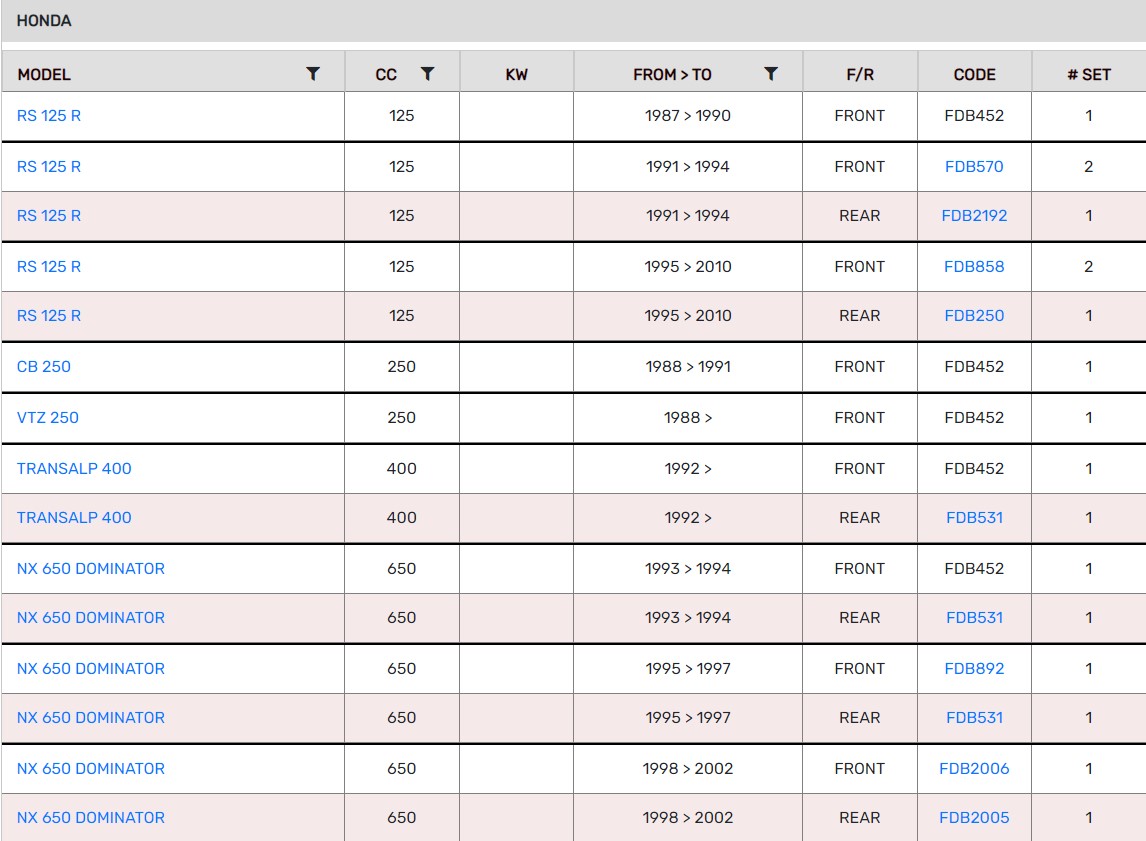Select the FDB858 code link

[974, 267]
